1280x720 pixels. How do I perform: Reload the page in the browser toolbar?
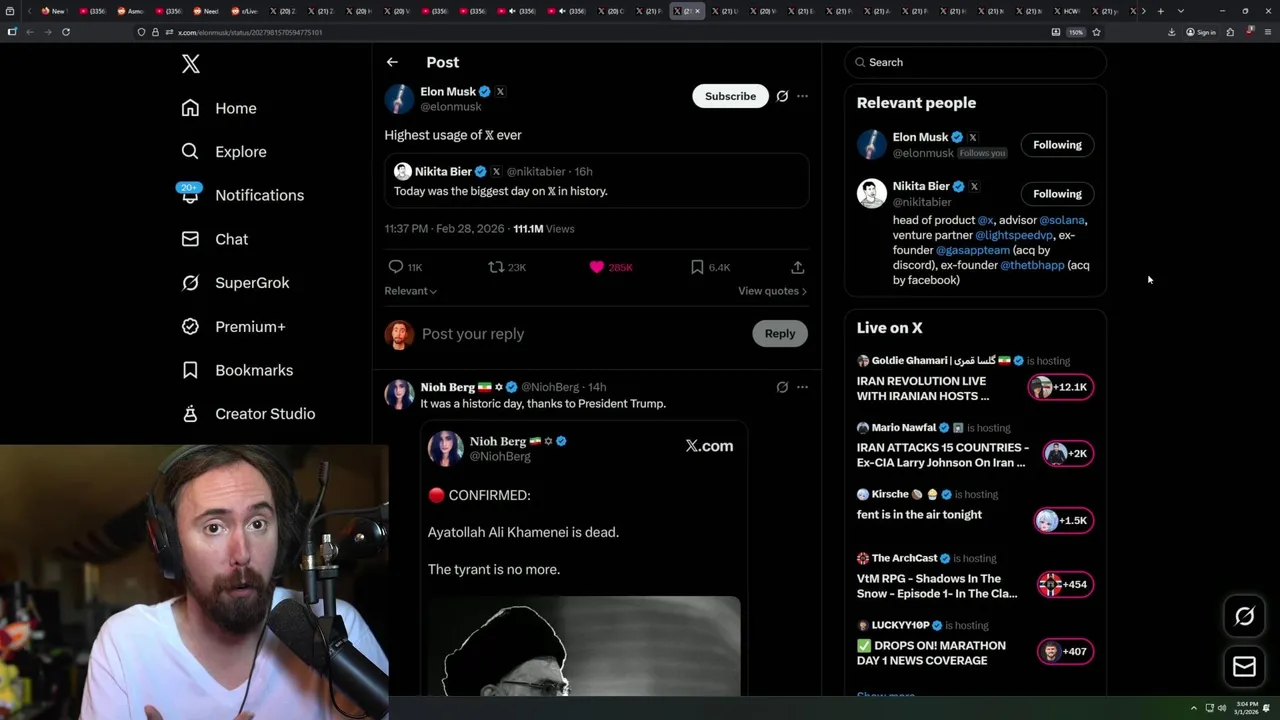pos(66,32)
